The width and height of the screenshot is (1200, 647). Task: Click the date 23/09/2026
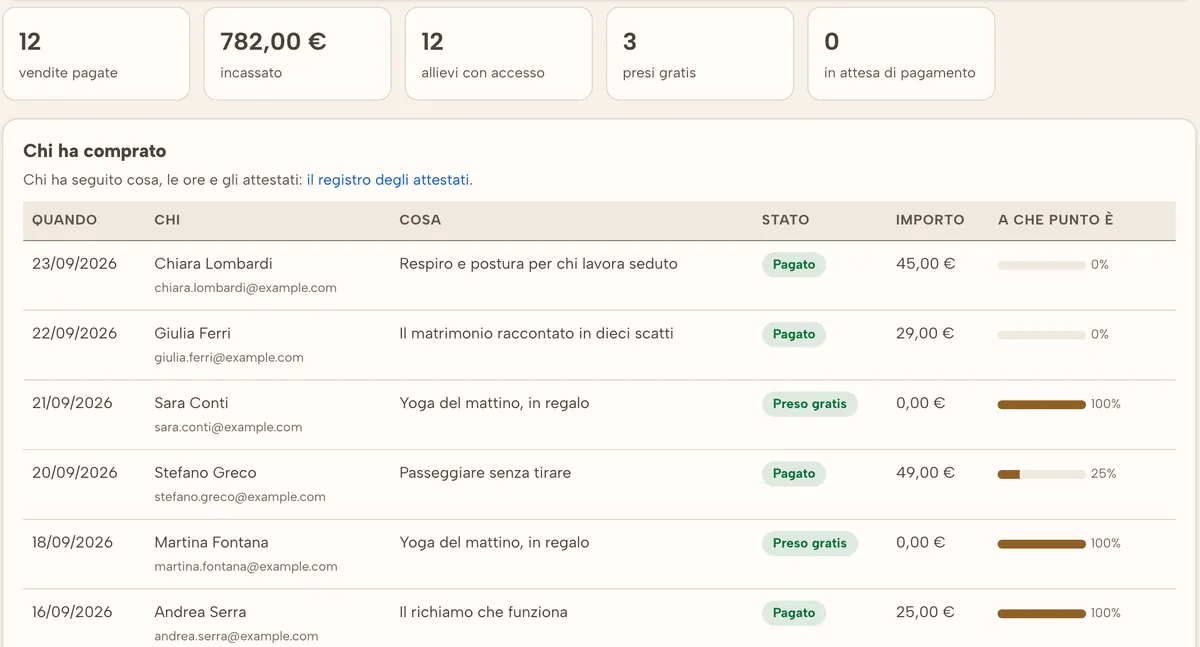click(74, 264)
